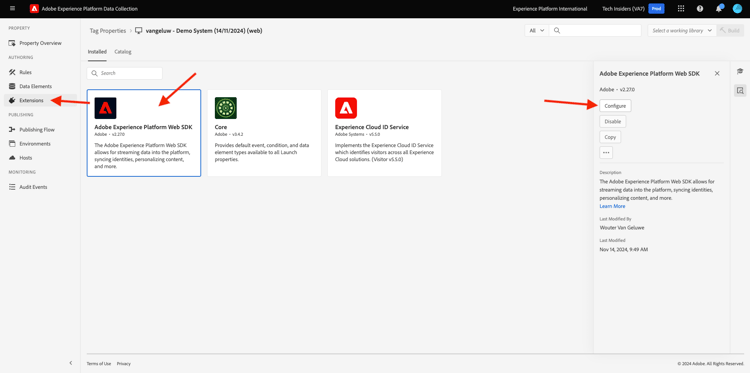Image resolution: width=750 pixels, height=373 pixels.
Task: Click the Extensions sidebar icon
Action: tap(12, 100)
